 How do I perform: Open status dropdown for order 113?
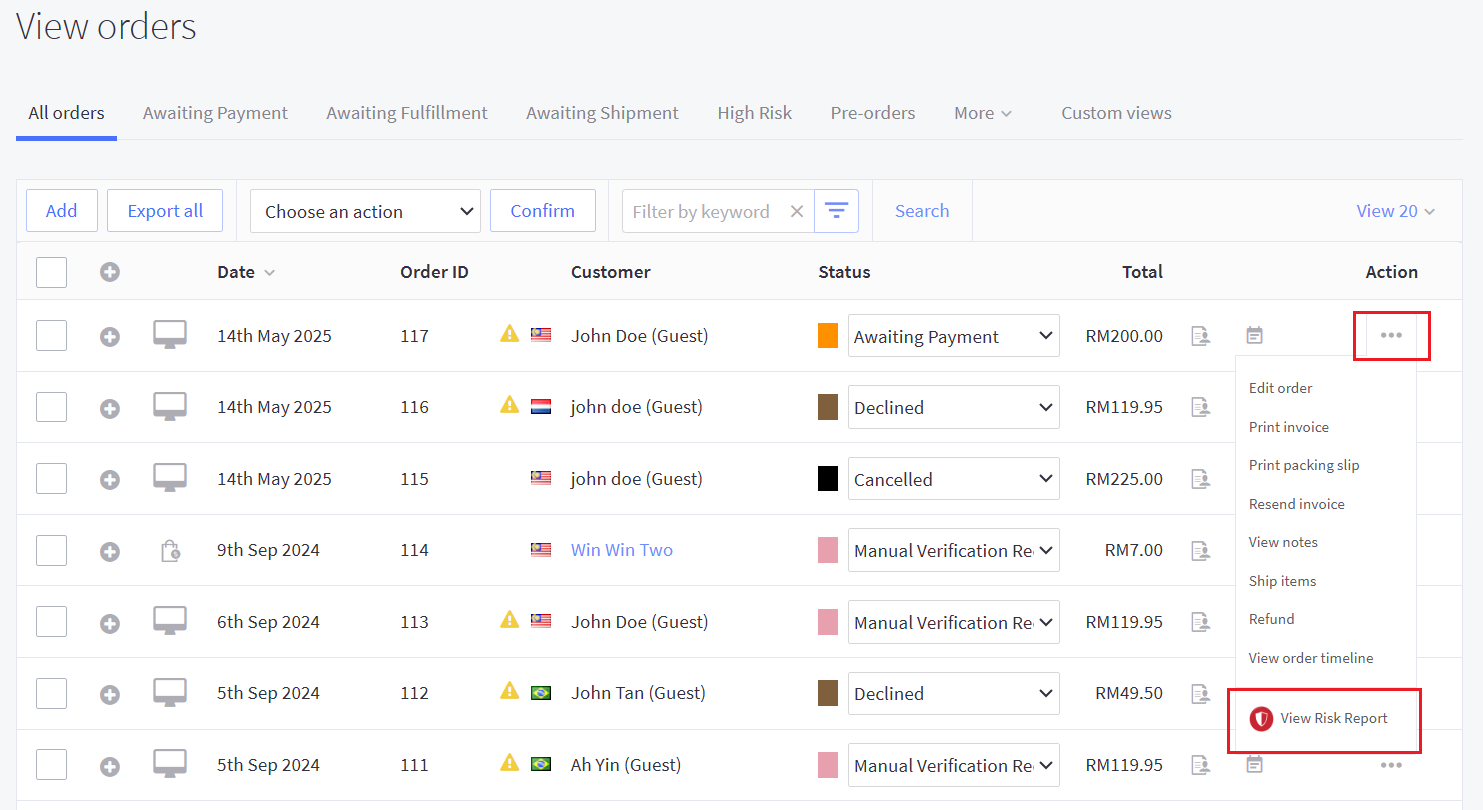[x=954, y=622]
